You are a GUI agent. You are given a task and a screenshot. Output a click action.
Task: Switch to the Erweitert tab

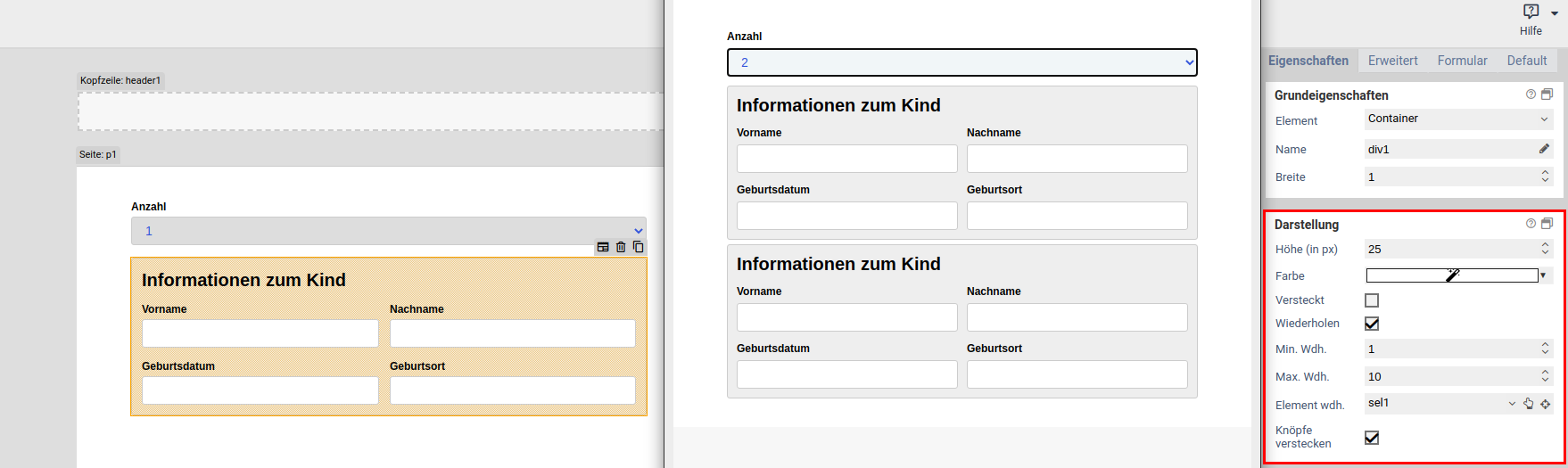1392,61
